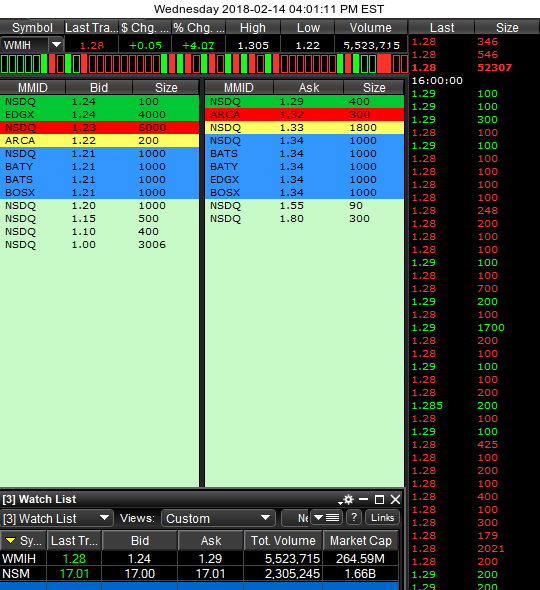Image resolution: width=540 pixels, height=590 pixels.
Task: Select the NSM row in Watch List
Action: click(199, 573)
